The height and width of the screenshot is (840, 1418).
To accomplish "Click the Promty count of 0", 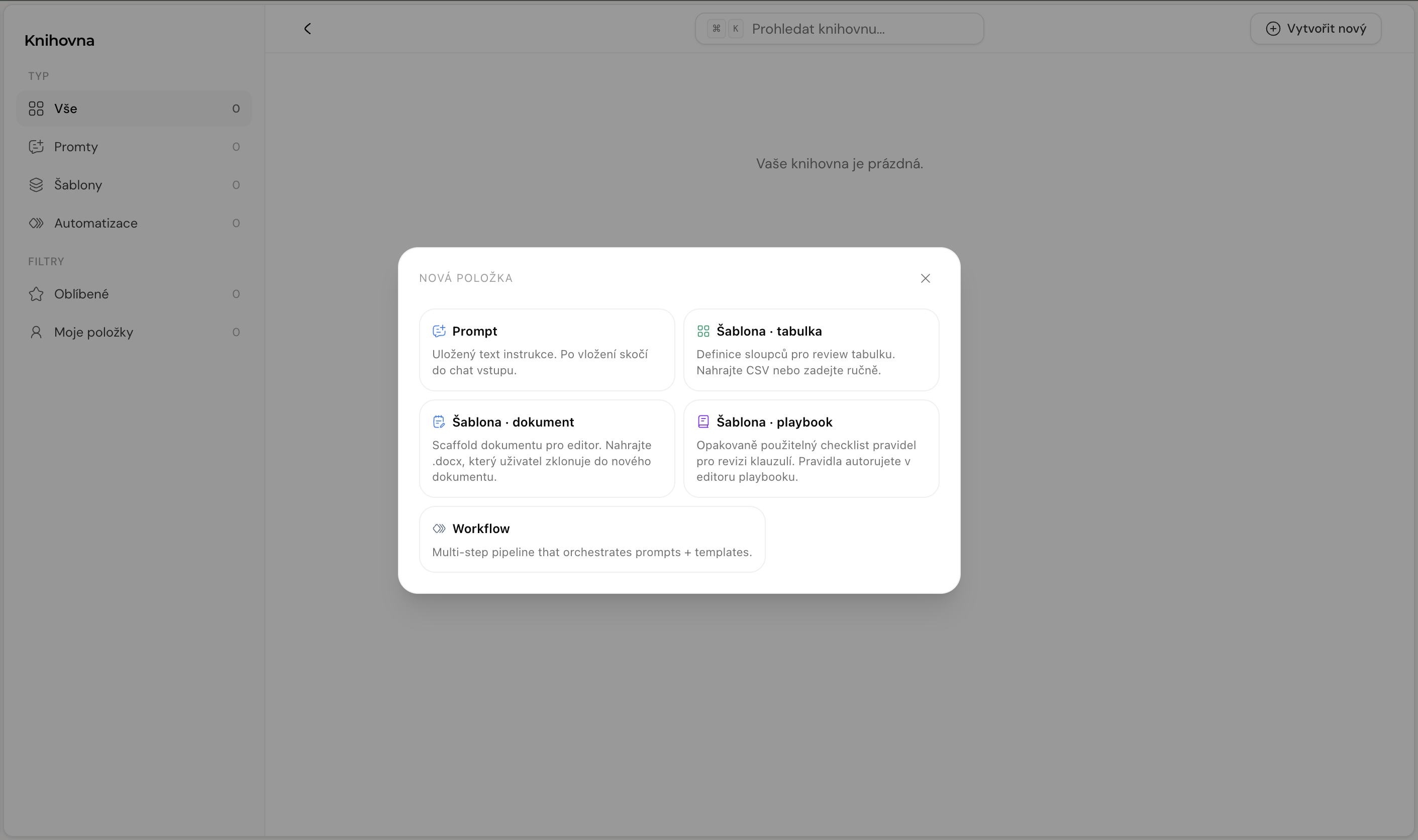I will pos(236,147).
